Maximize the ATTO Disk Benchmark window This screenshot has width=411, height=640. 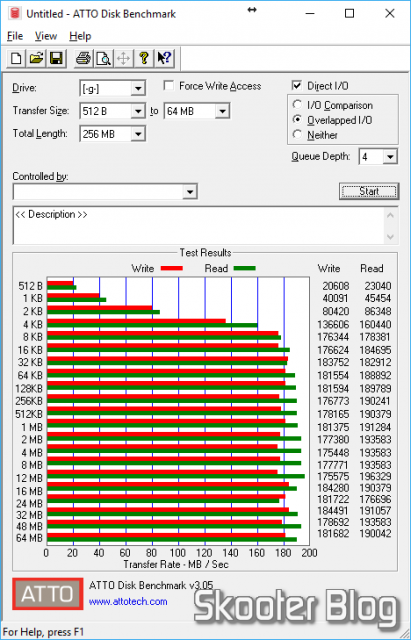349,13
